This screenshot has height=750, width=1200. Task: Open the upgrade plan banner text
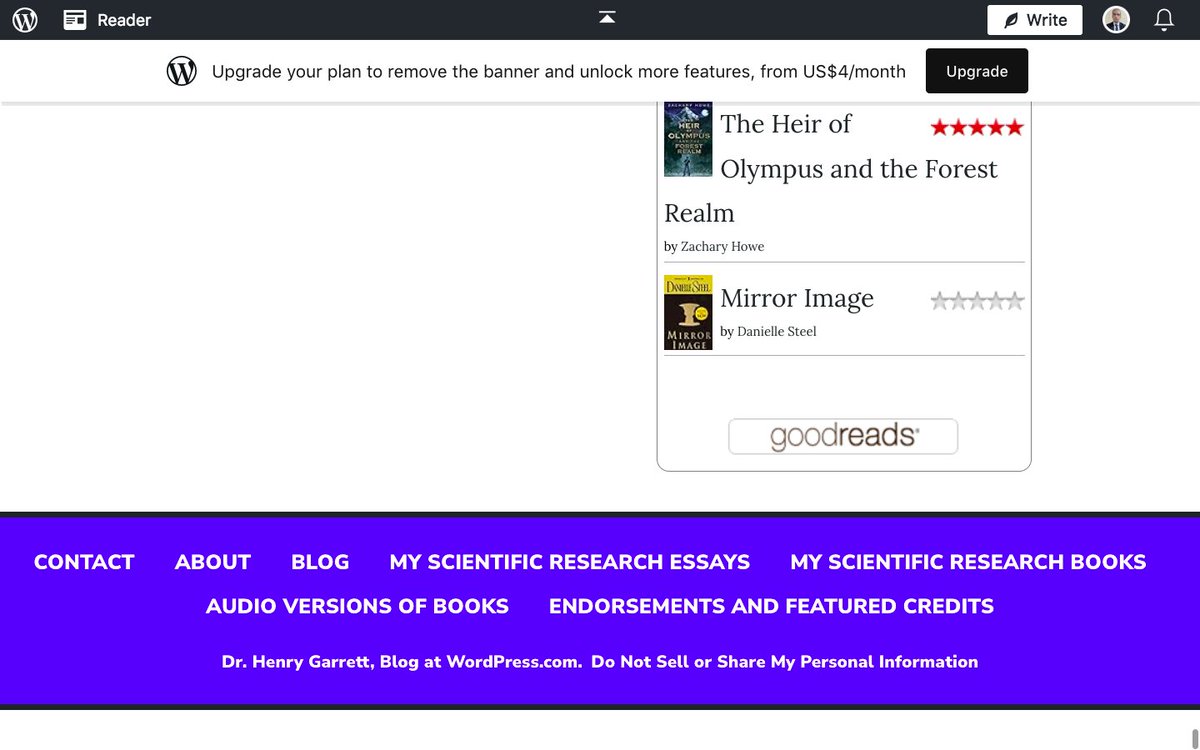(x=559, y=71)
